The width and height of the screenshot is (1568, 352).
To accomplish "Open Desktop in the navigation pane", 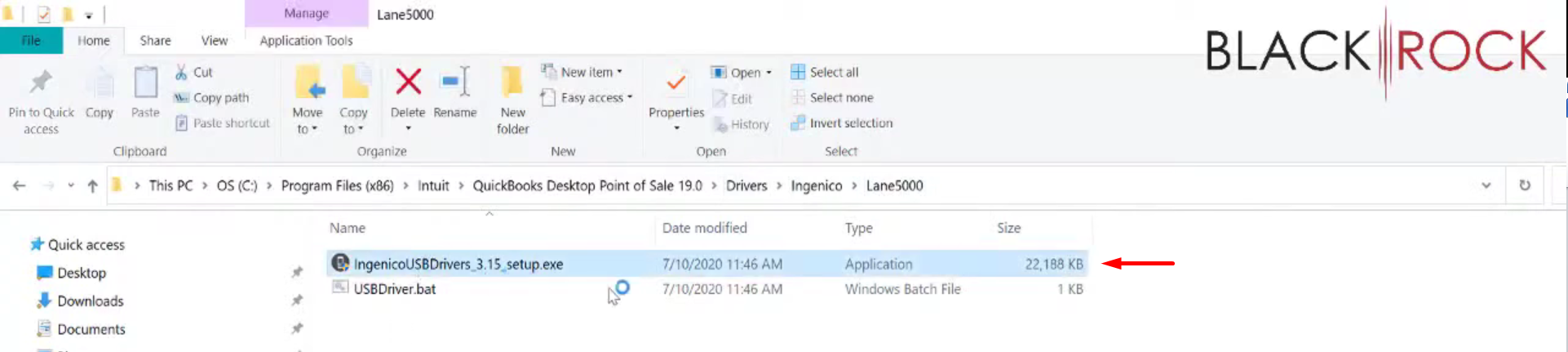I will point(72,273).
